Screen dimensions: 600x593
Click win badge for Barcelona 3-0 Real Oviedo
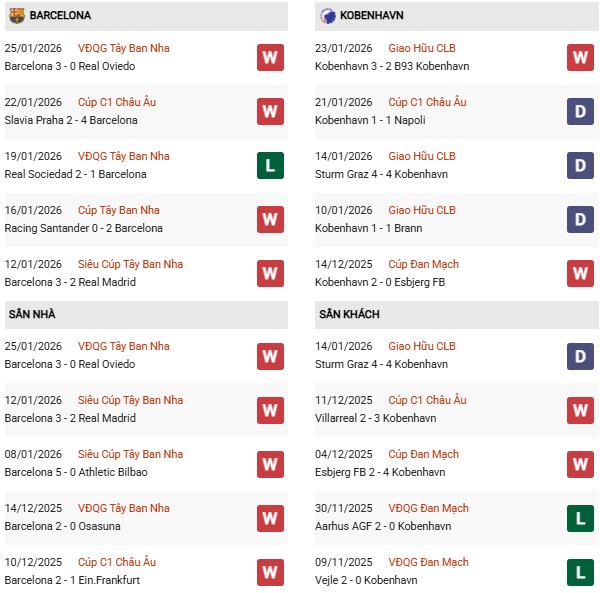[x=269, y=57]
